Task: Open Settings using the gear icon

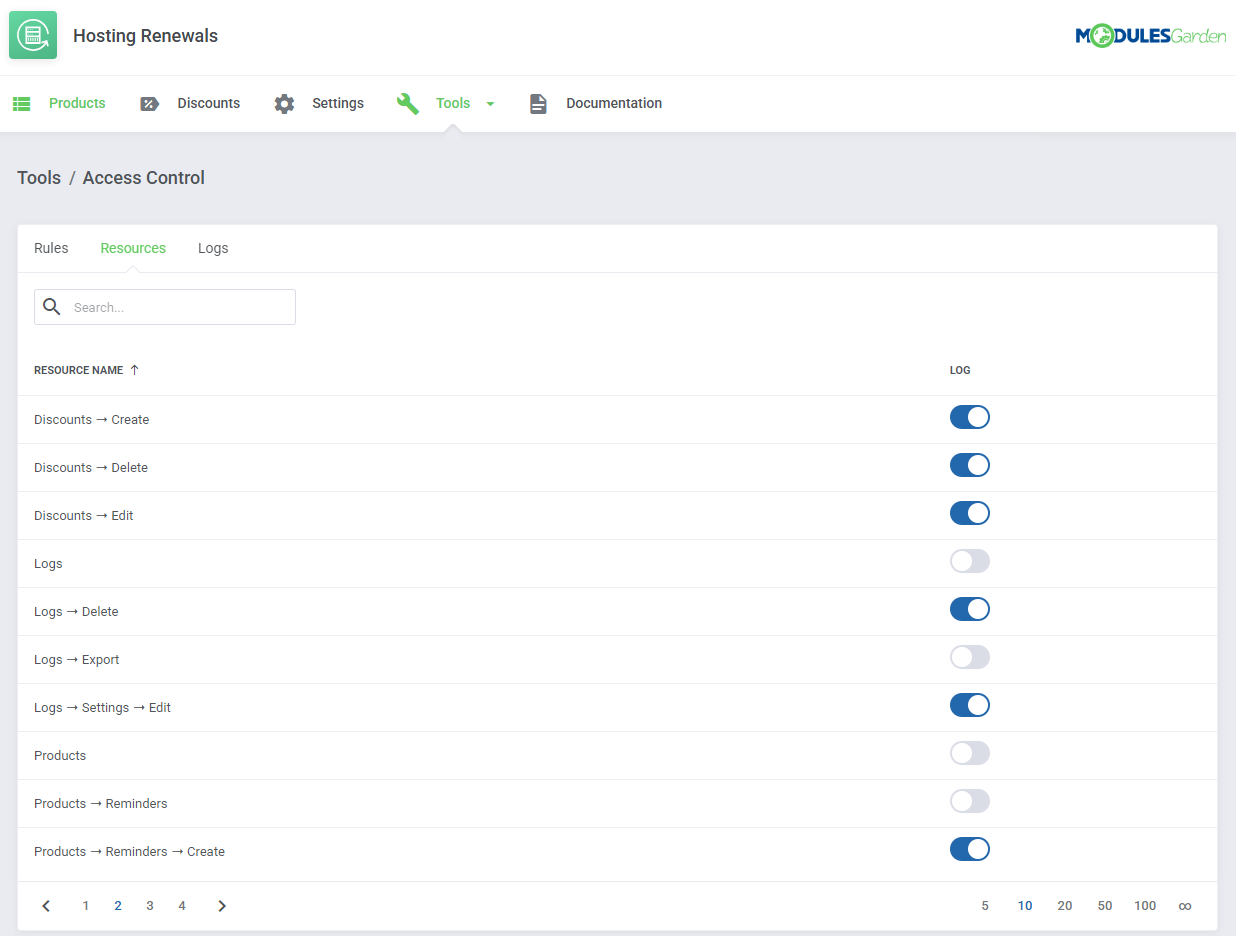Action: [283, 103]
